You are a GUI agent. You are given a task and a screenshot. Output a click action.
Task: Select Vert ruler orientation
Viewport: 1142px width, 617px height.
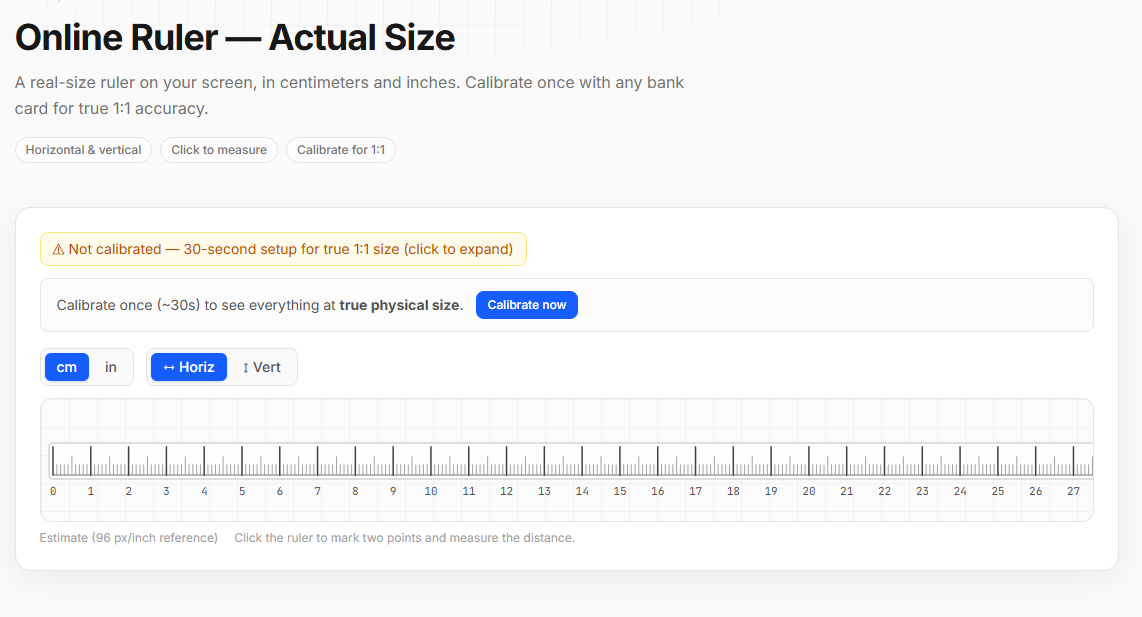click(261, 367)
